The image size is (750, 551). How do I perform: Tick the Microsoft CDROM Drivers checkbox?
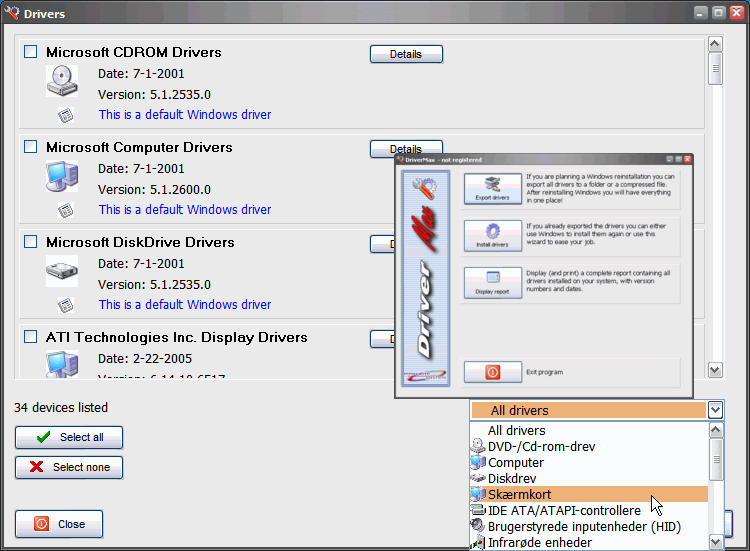(31, 52)
